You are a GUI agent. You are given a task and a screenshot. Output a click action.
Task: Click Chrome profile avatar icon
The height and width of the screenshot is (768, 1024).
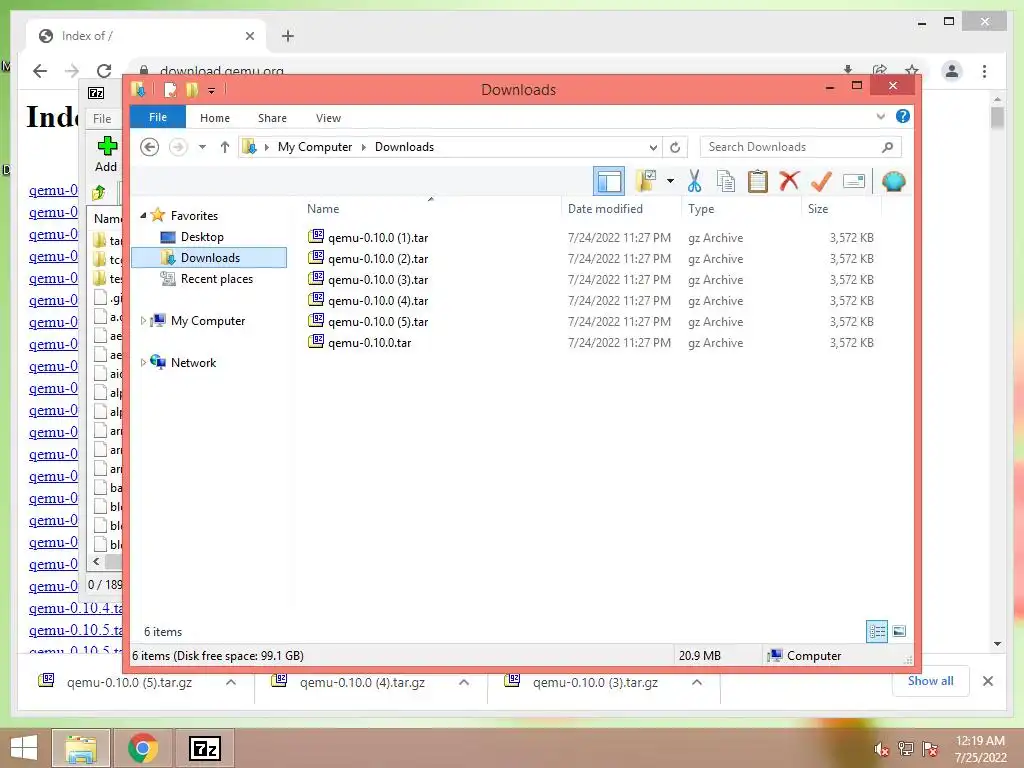952,71
